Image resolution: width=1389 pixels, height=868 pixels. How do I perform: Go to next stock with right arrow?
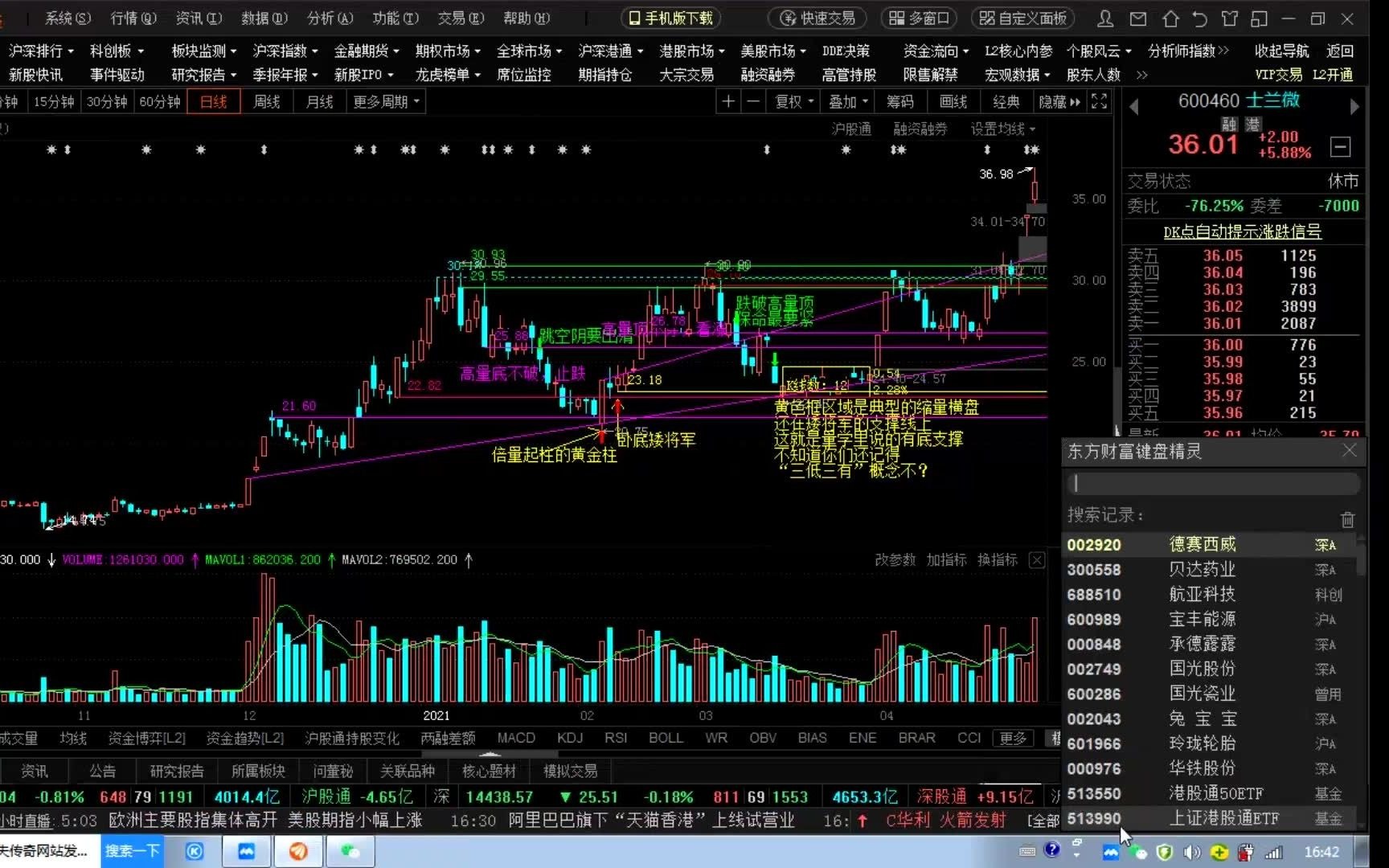click(1354, 107)
